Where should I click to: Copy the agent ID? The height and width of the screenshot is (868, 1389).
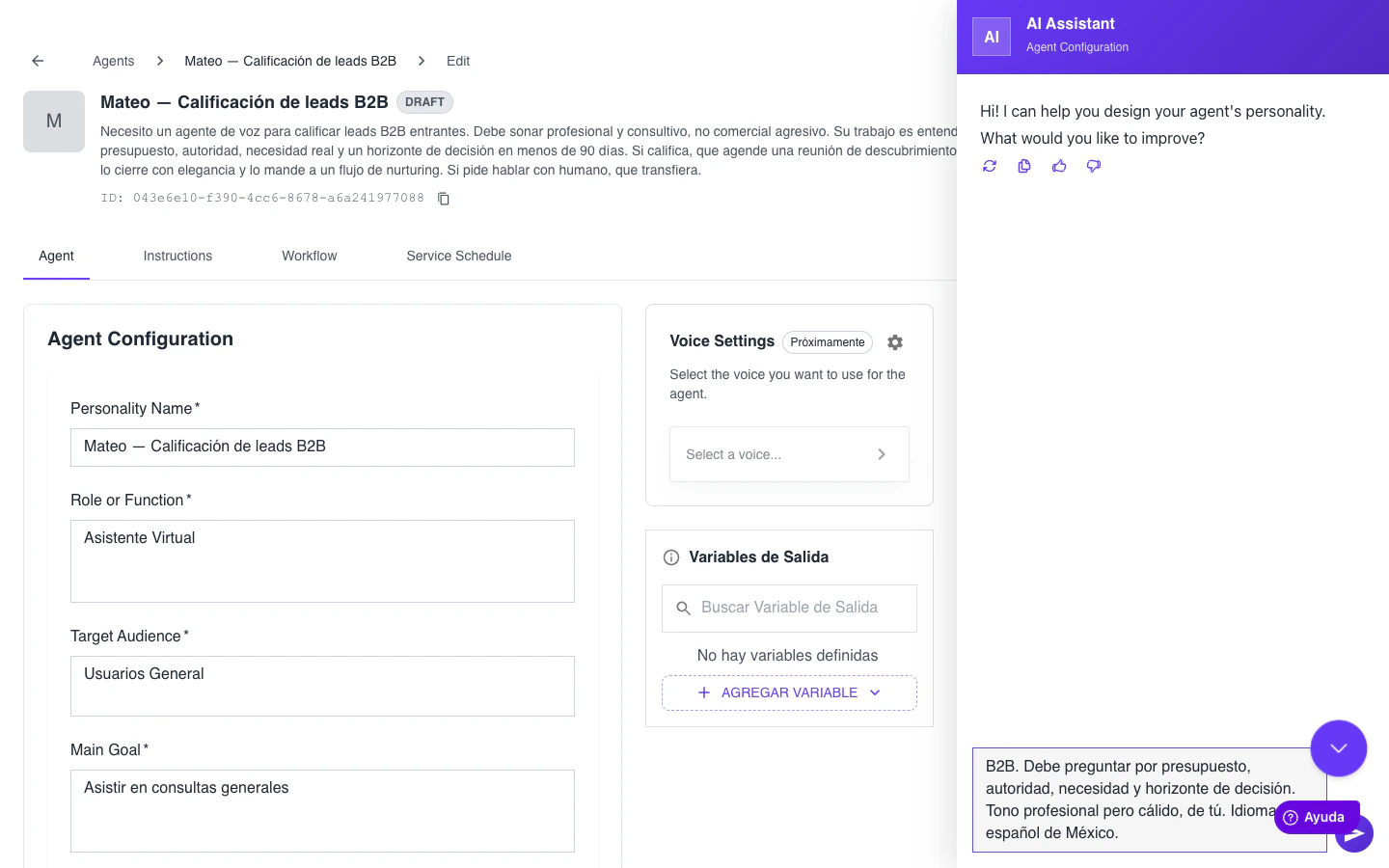[x=443, y=199]
